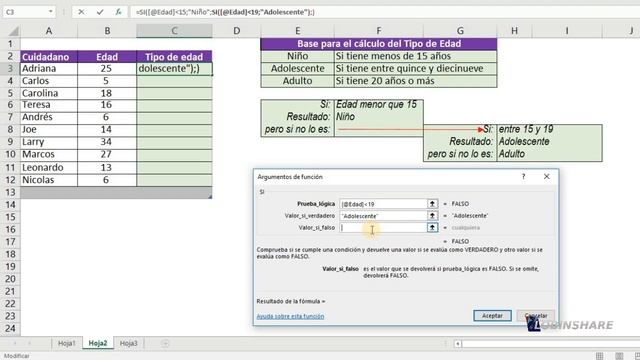The height and width of the screenshot is (360, 640).
Task: Select the cell containing Leonardo
Action: point(49,167)
